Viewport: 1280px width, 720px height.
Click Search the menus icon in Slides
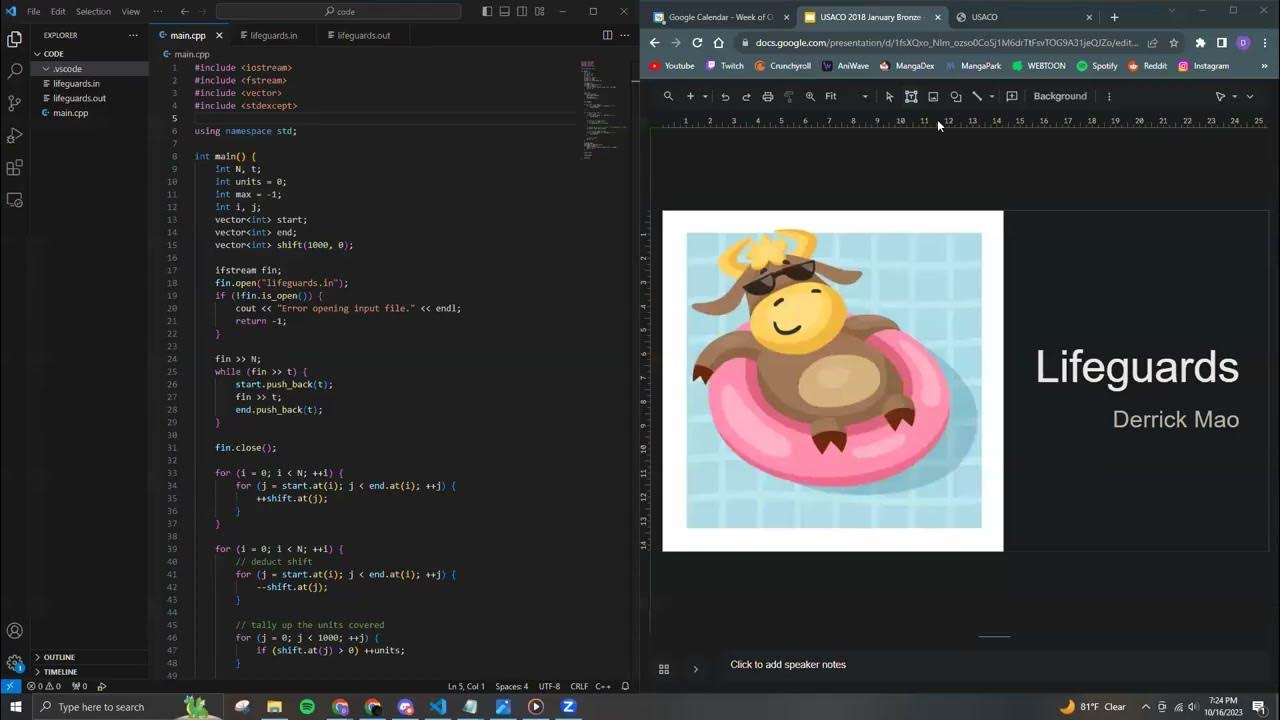(668, 97)
